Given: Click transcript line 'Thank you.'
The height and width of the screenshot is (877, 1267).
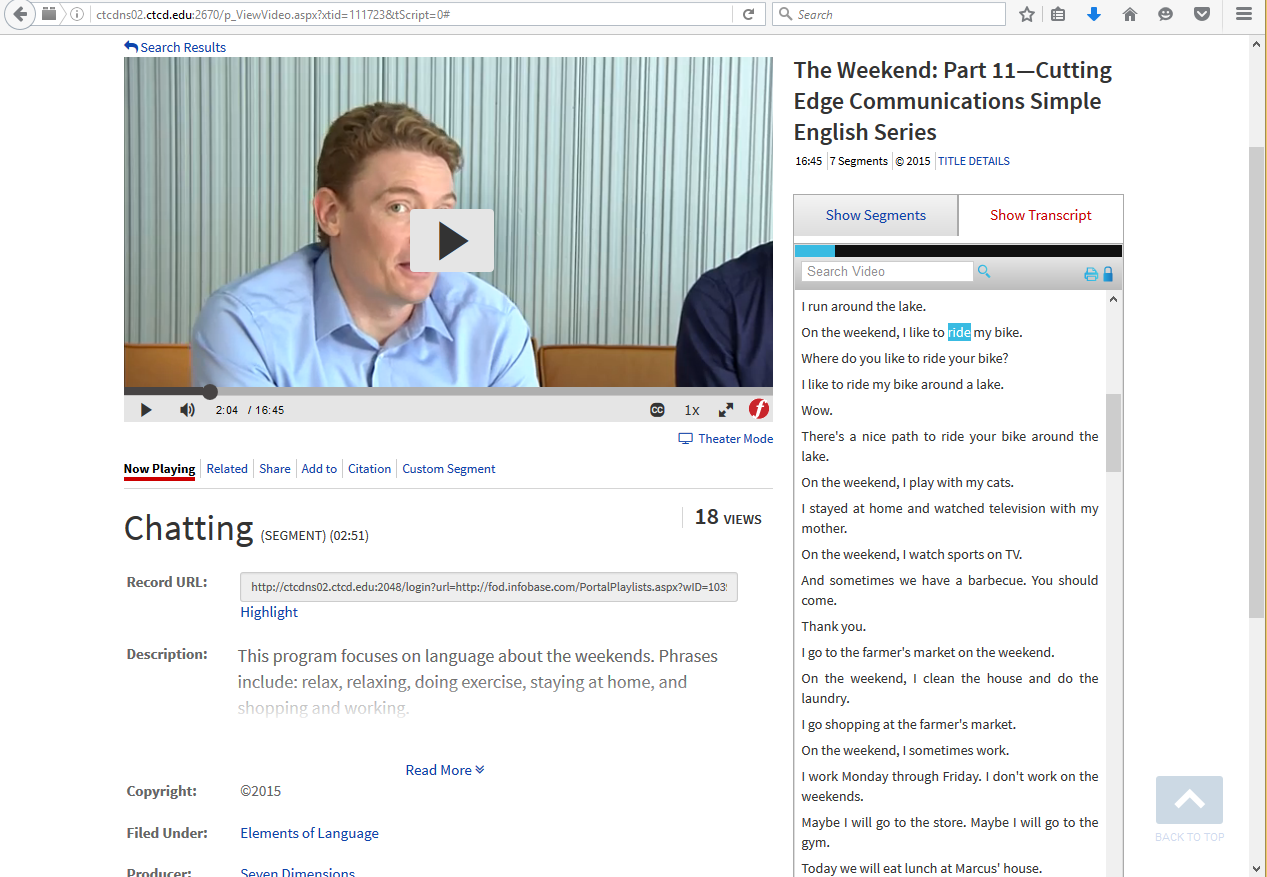Looking at the screenshot, I should click(x=834, y=627).
